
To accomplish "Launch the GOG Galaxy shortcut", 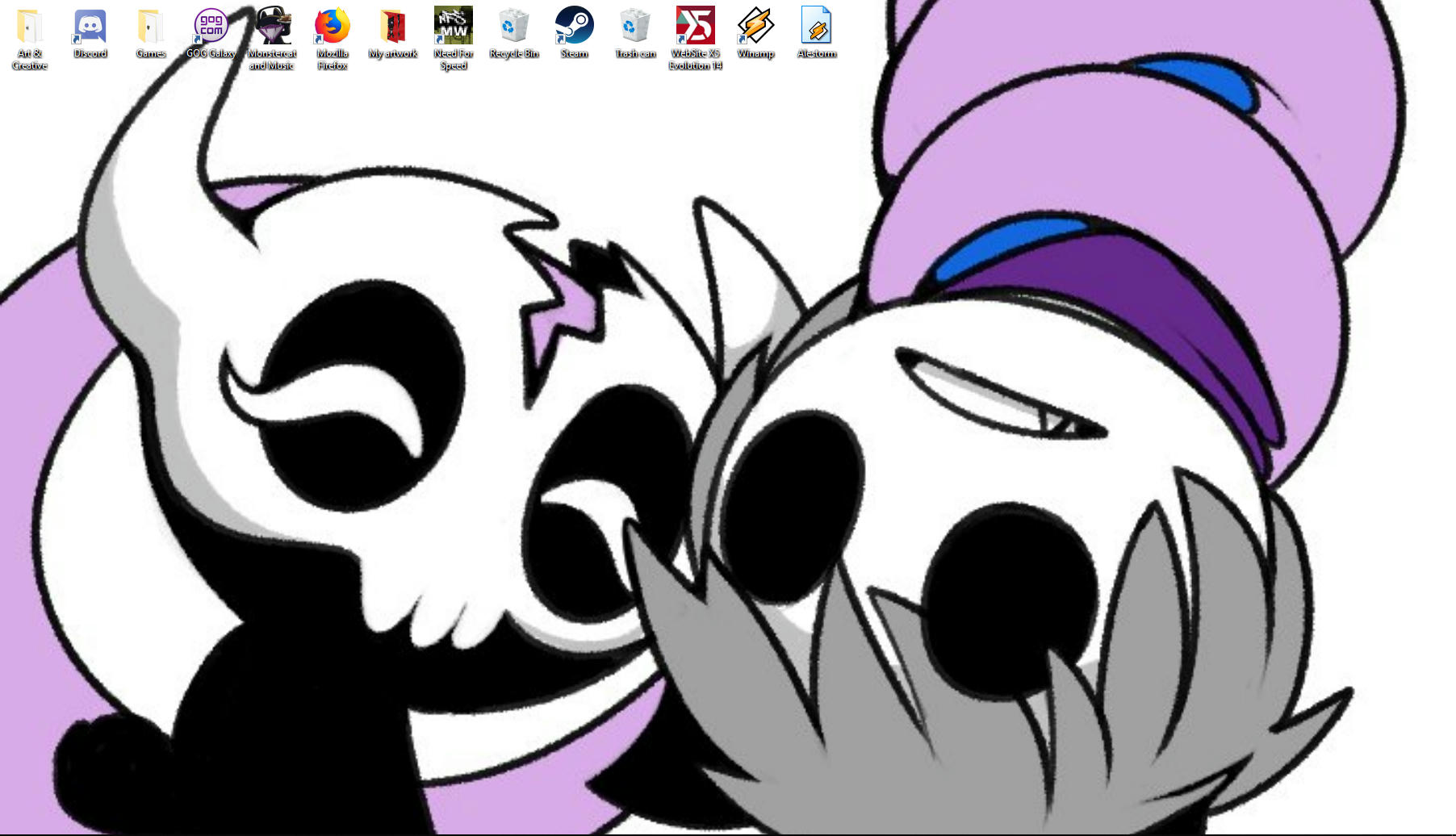I will point(211,27).
